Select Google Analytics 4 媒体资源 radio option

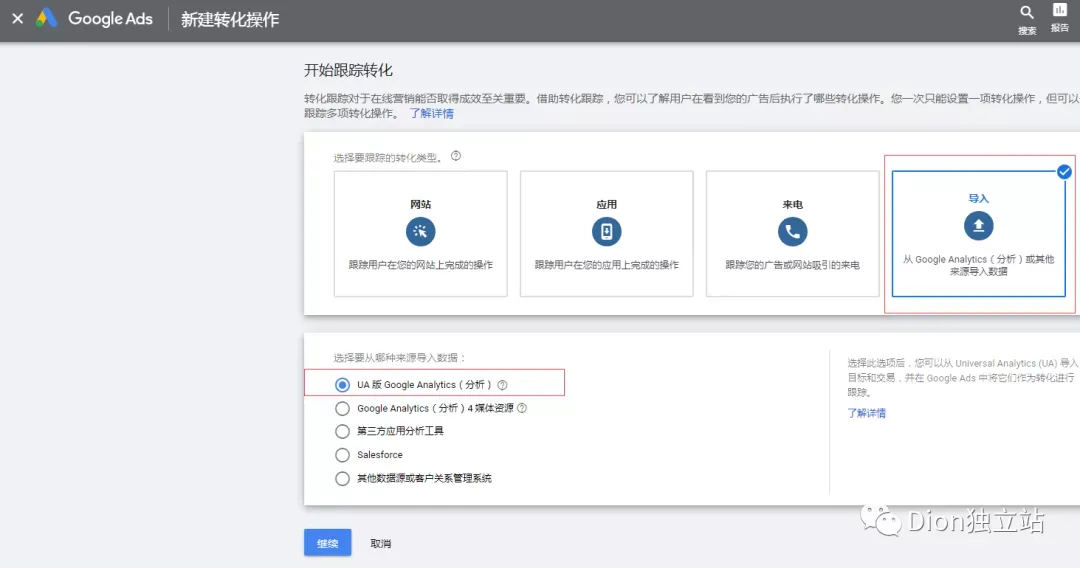(x=342, y=408)
